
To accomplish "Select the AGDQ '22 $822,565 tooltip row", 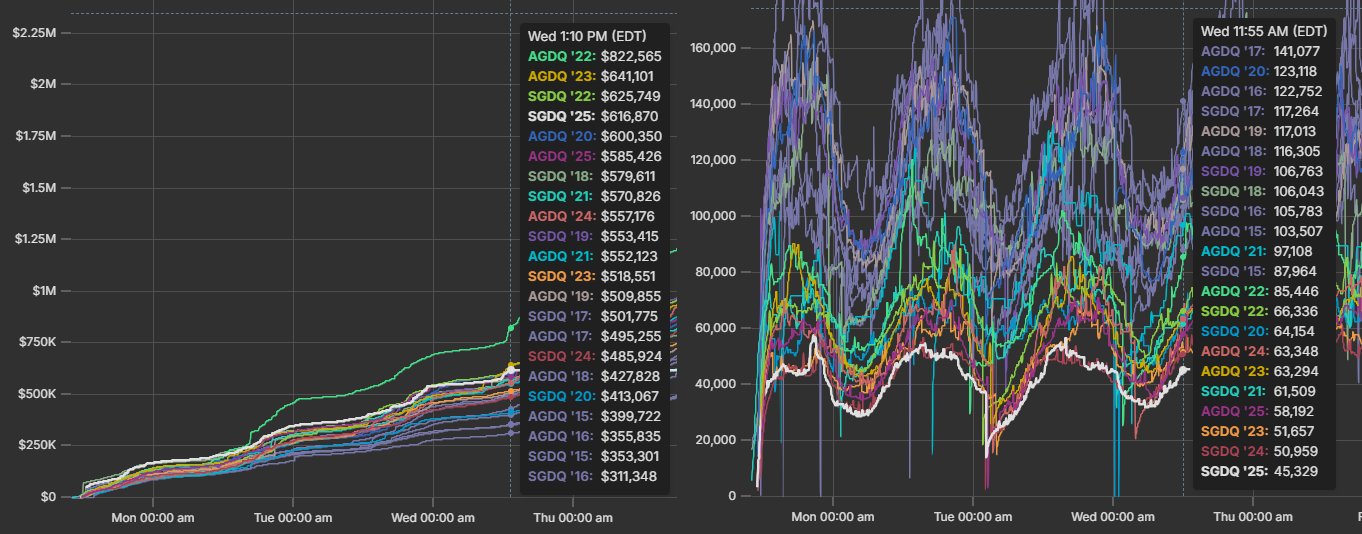I will 594,56.
